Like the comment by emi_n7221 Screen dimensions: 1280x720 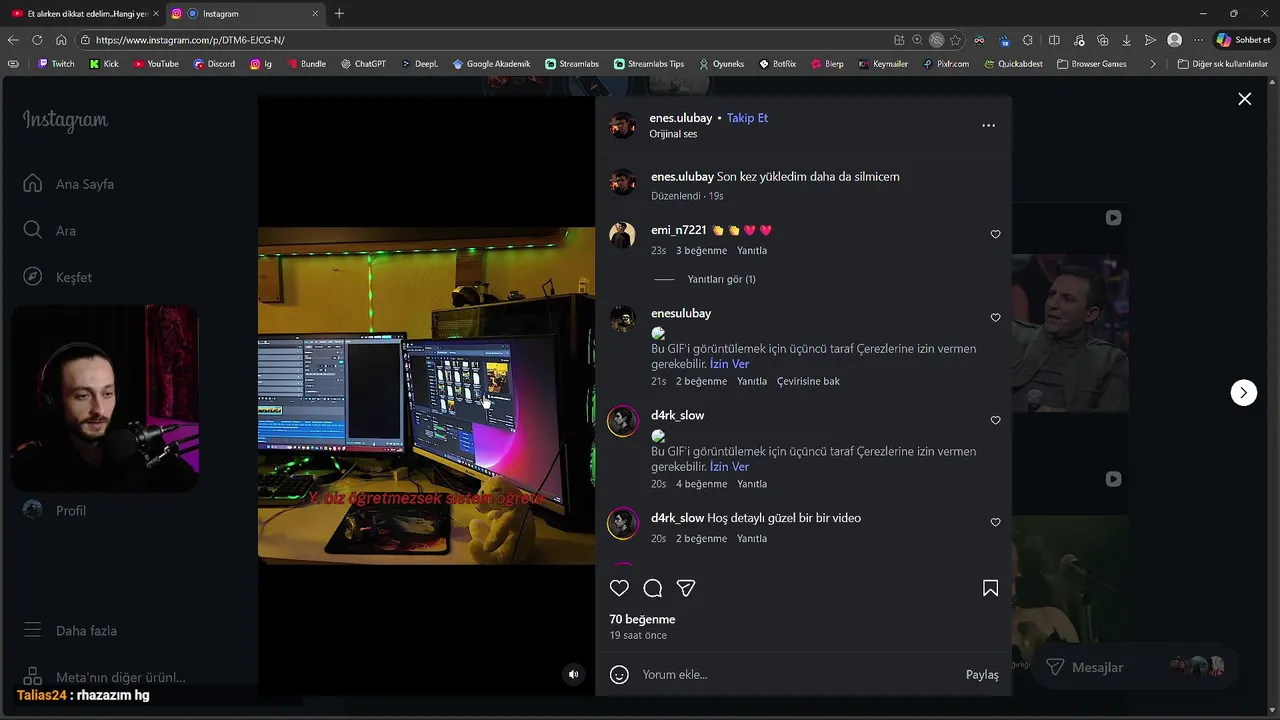[995, 234]
